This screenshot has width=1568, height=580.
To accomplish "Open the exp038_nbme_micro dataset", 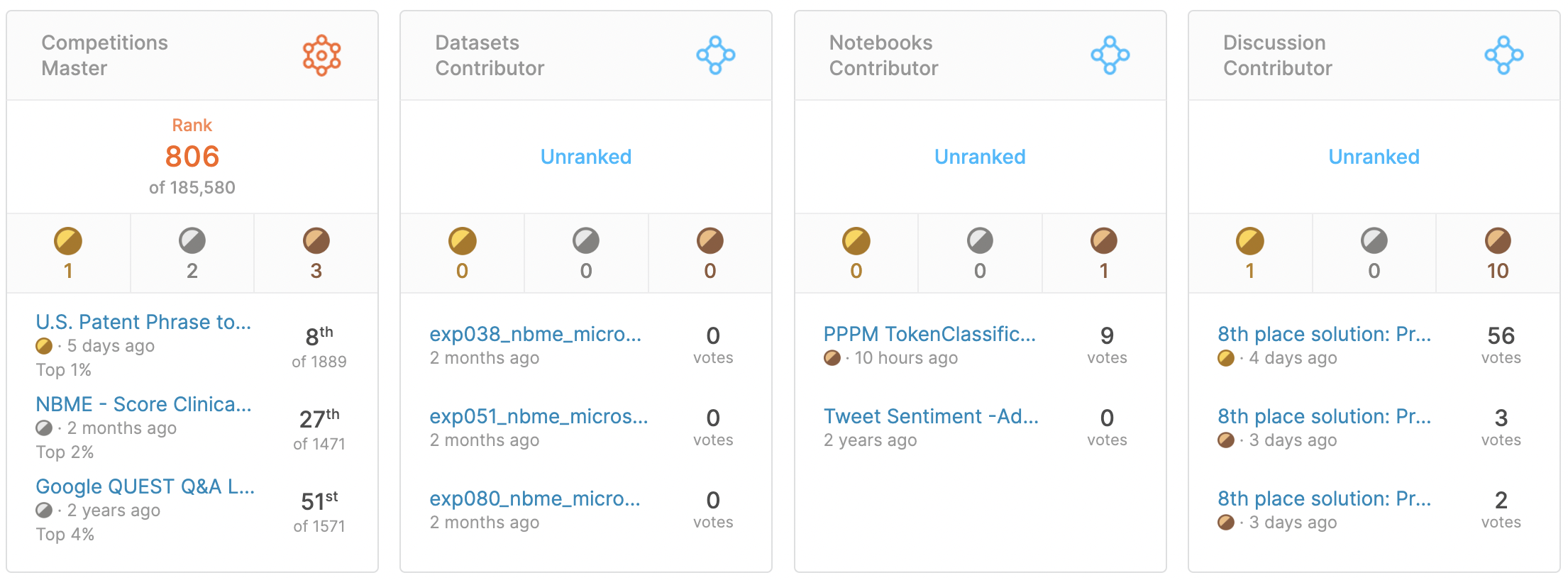I will pos(535,335).
